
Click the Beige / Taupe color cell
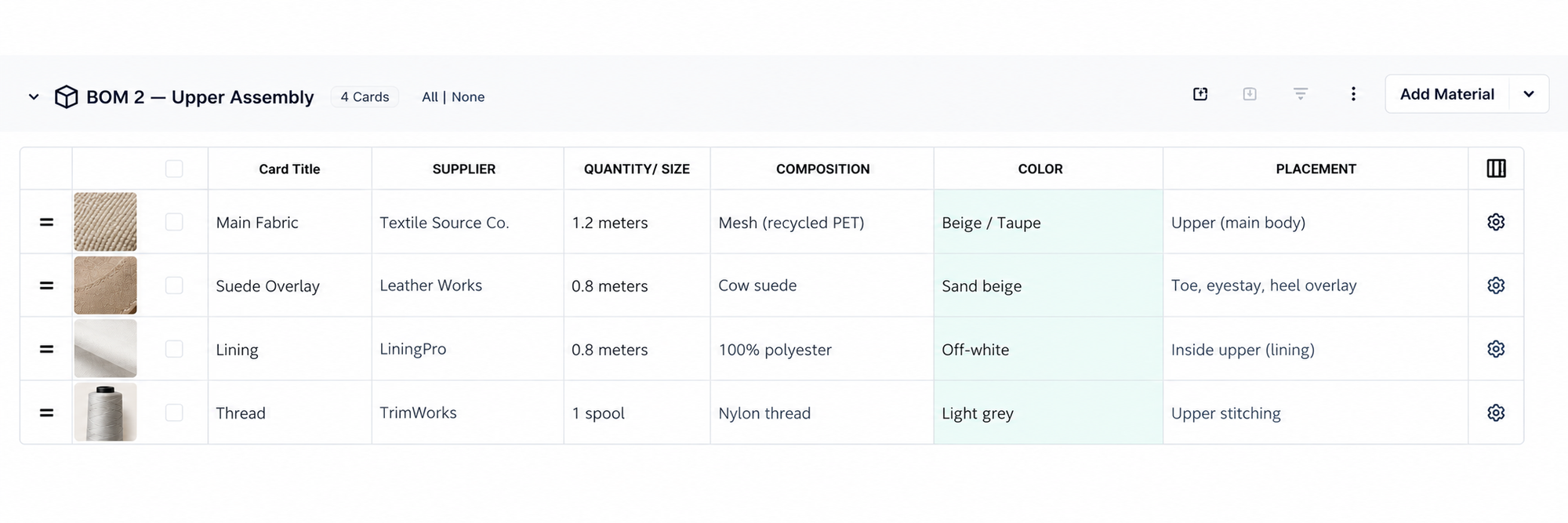[x=1048, y=222]
